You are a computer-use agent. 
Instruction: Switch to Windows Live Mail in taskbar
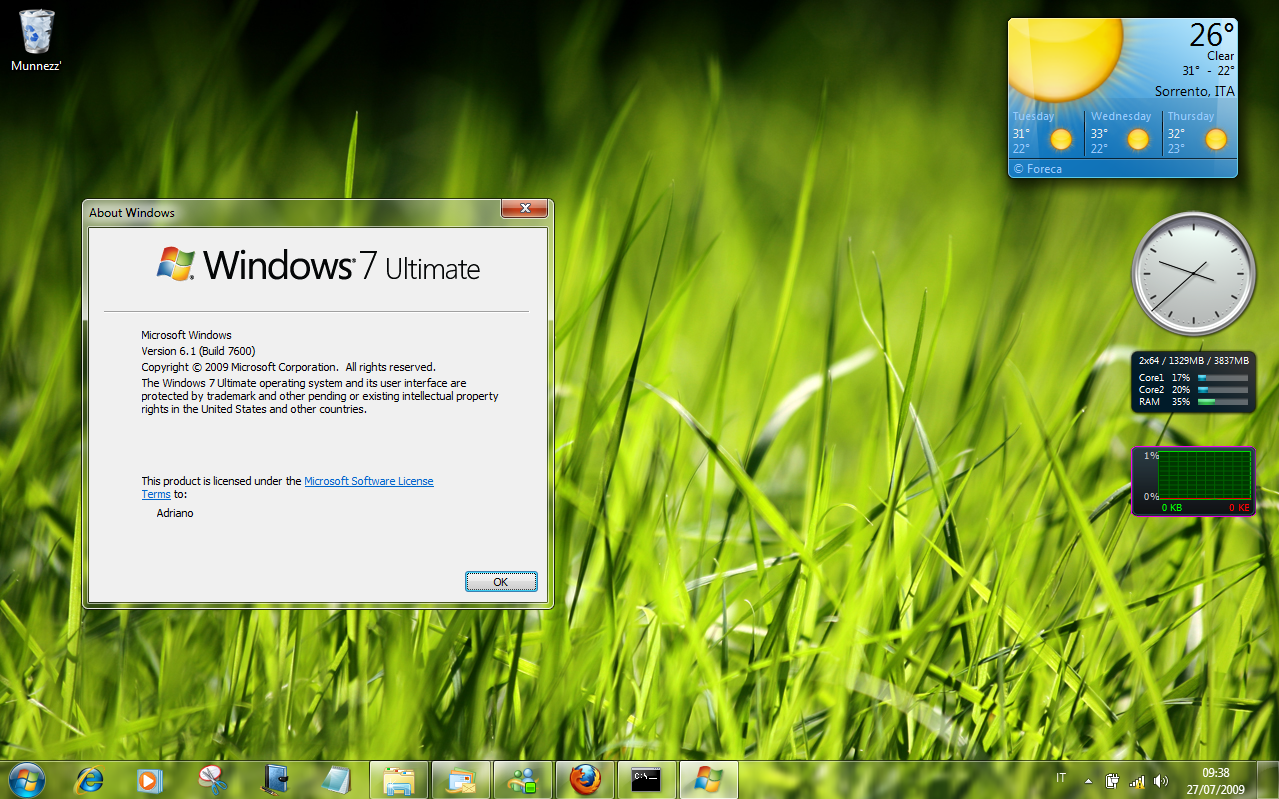tap(461, 780)
